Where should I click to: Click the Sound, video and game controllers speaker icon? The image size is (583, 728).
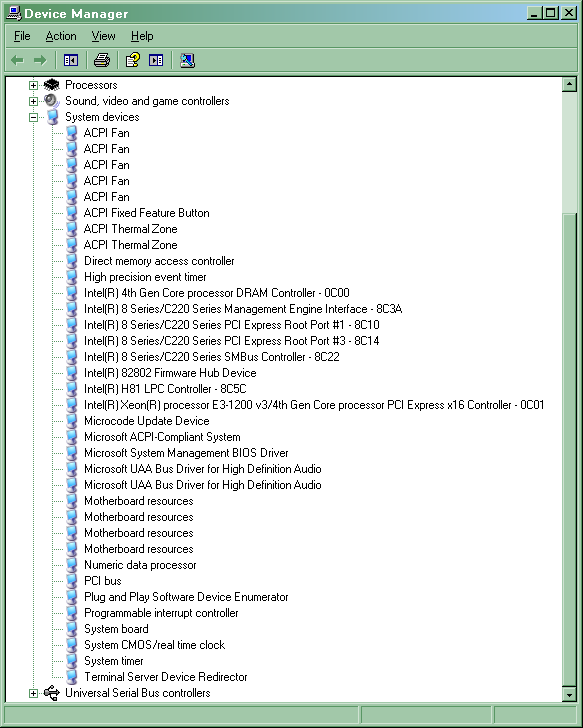(52, 101)
